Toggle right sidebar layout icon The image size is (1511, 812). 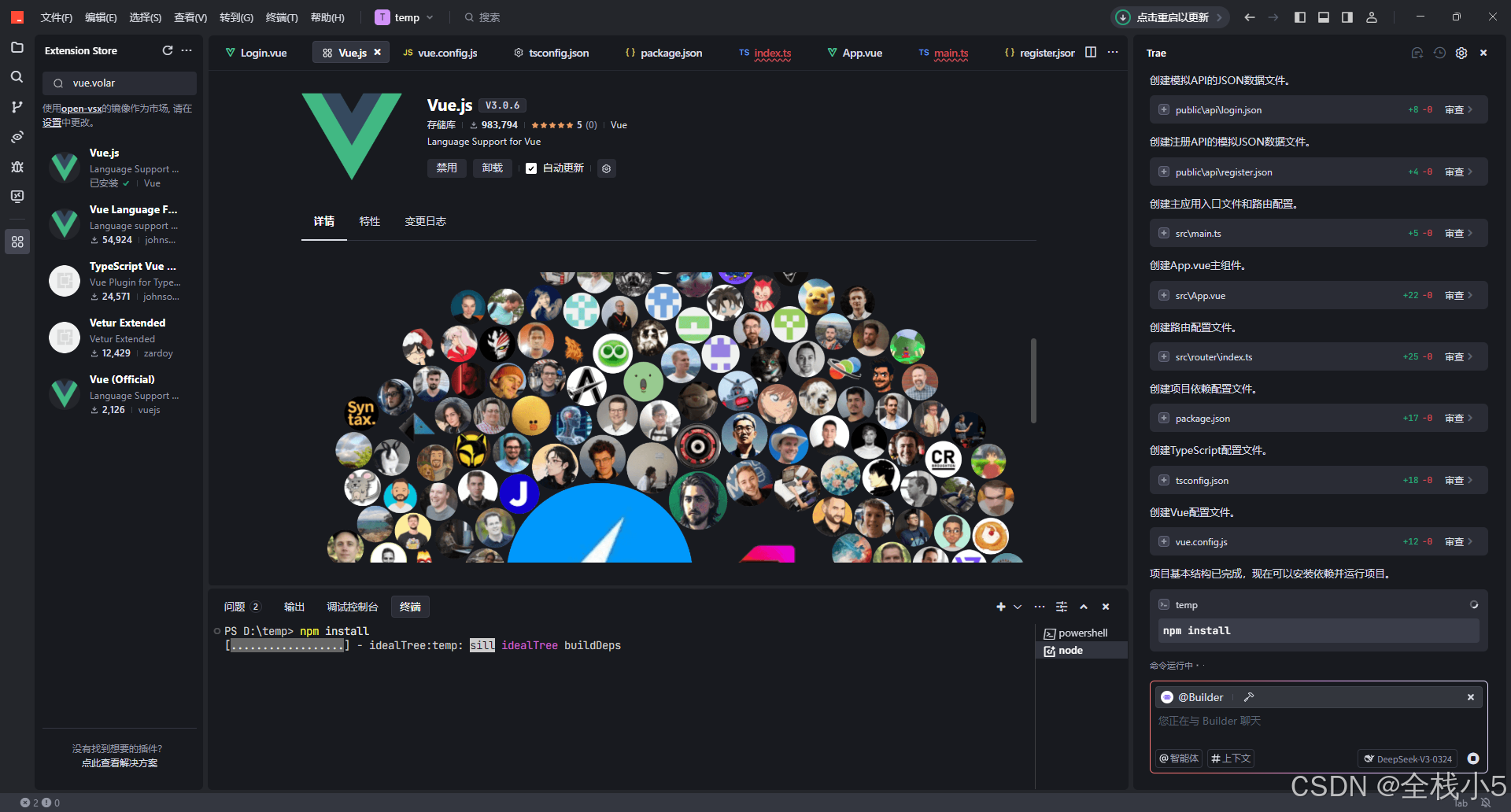[x=1347, y=17]
